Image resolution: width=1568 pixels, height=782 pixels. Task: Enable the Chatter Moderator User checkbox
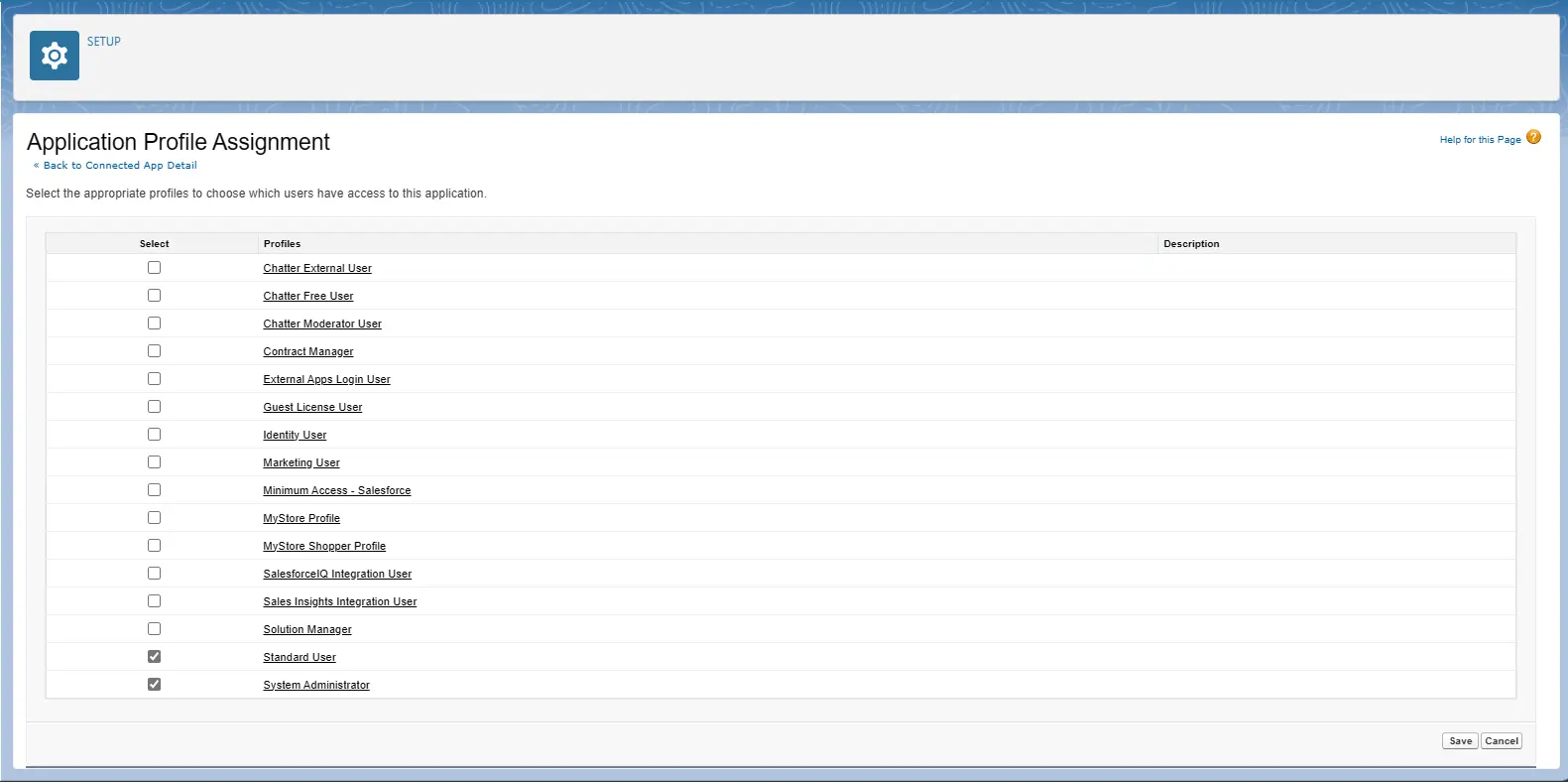(x=154, y=323)
